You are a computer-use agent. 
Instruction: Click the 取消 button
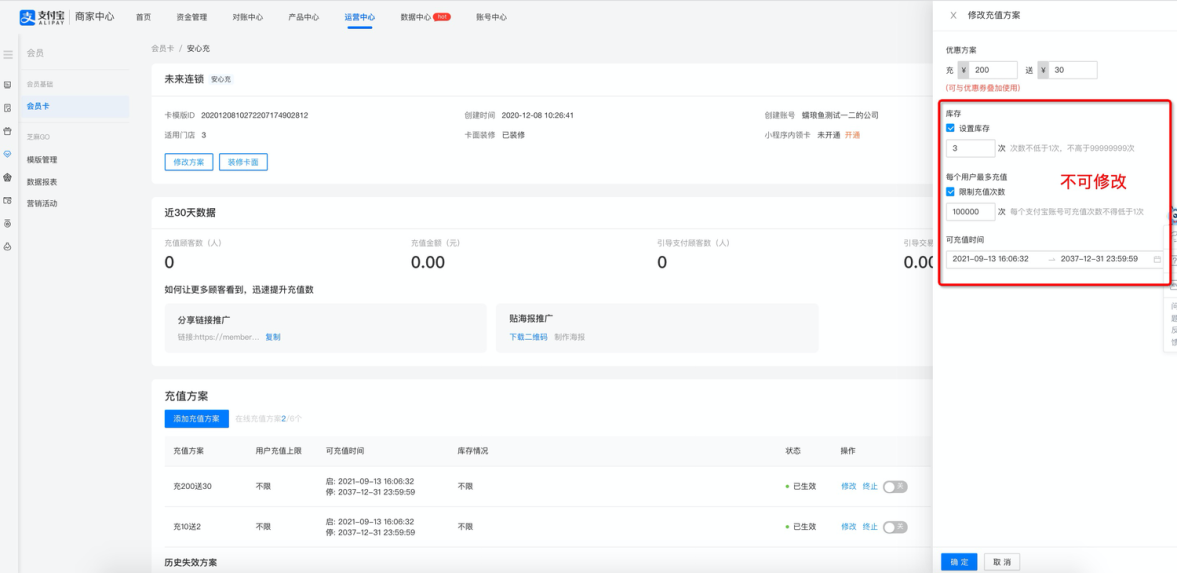click(1002, 562)
